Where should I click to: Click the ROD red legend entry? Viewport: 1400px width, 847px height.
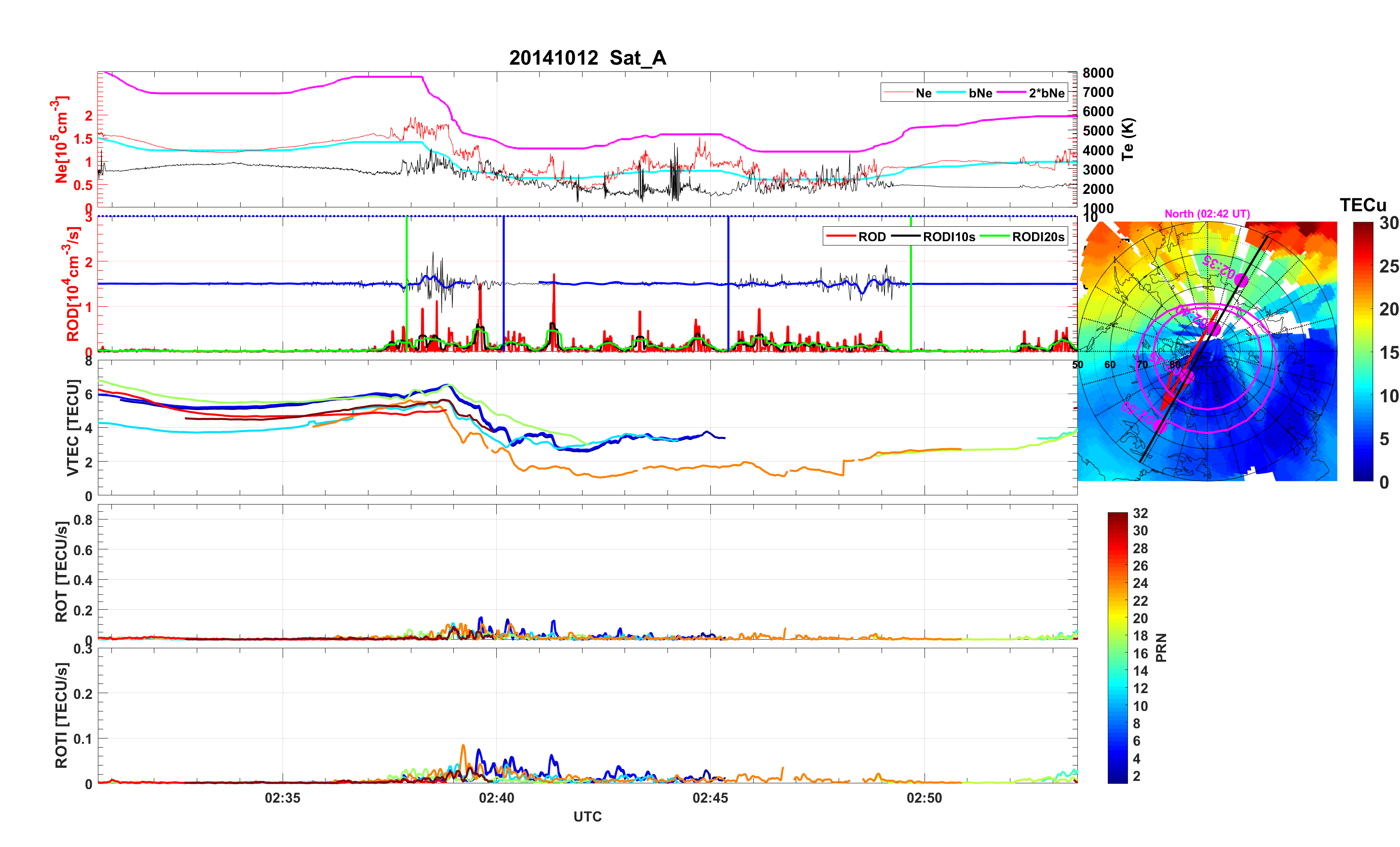click(841, 236)
